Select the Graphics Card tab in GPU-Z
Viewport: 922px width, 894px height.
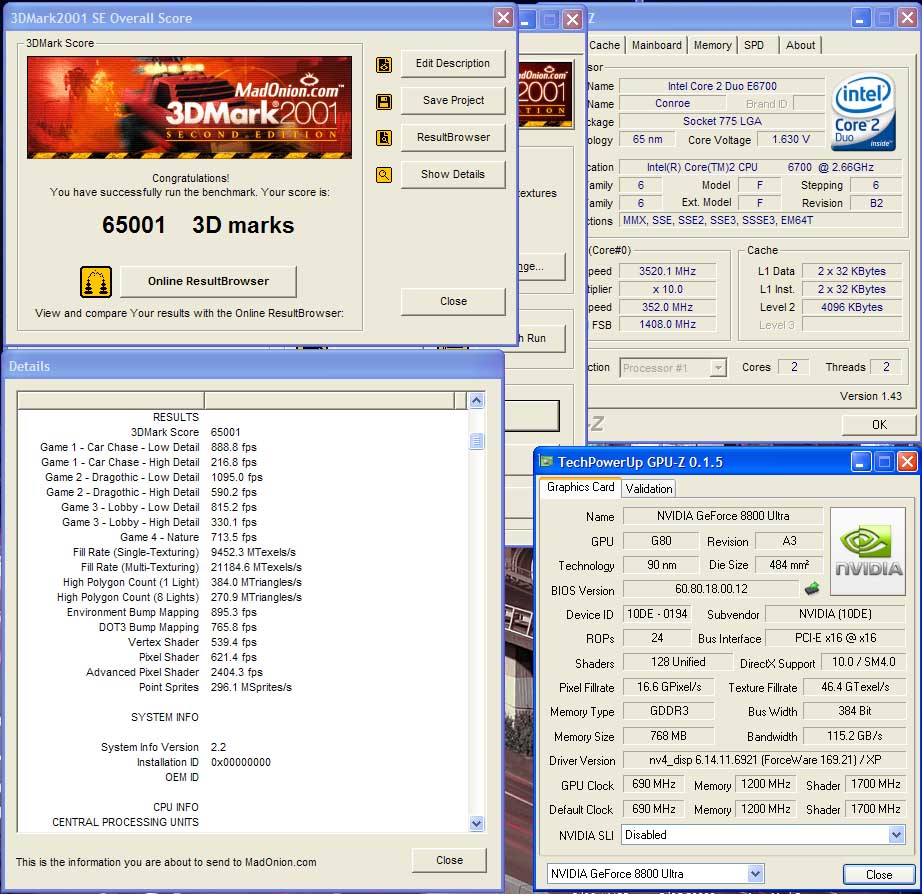580,487
